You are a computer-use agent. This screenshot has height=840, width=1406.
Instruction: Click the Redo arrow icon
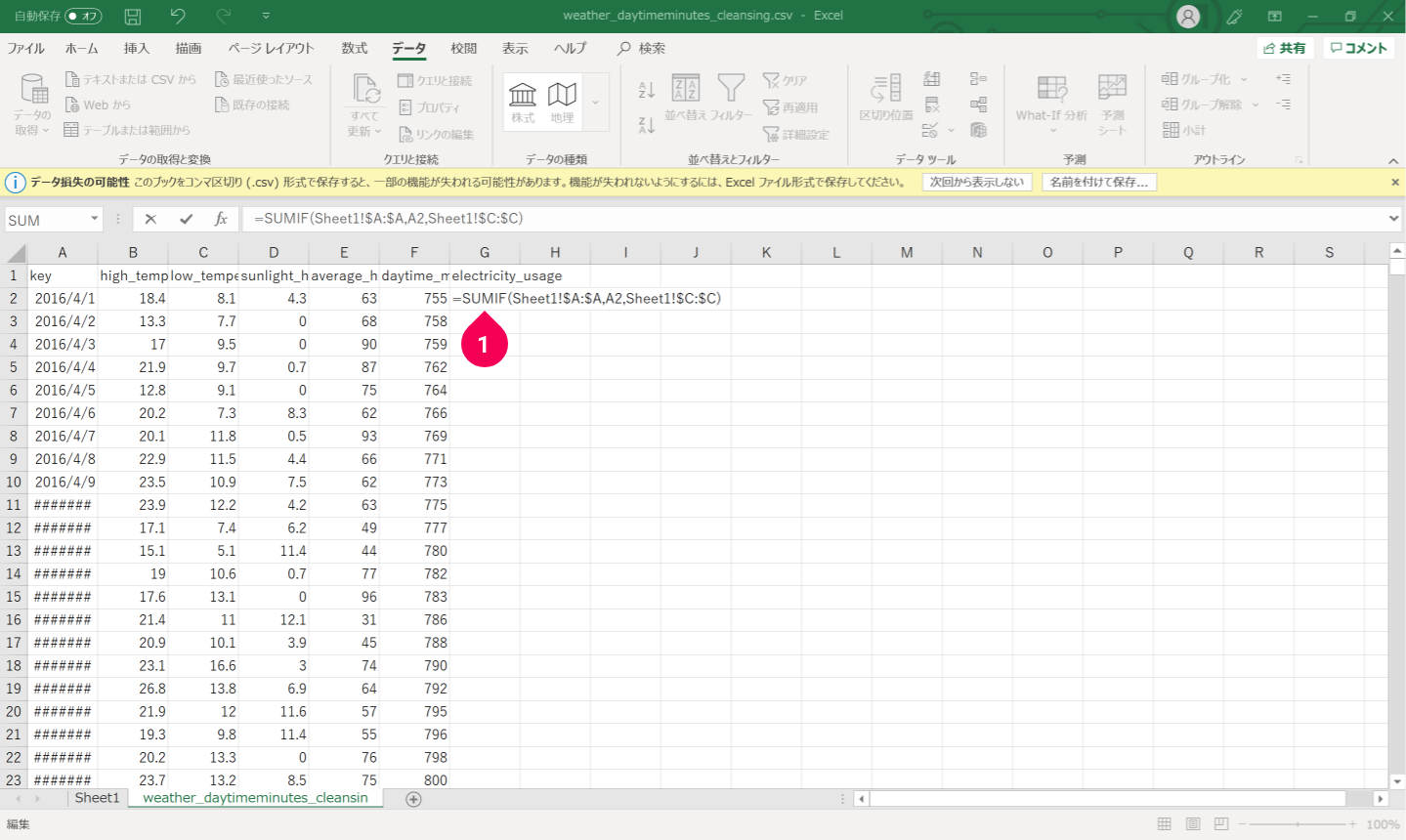[x=223, y=16]
